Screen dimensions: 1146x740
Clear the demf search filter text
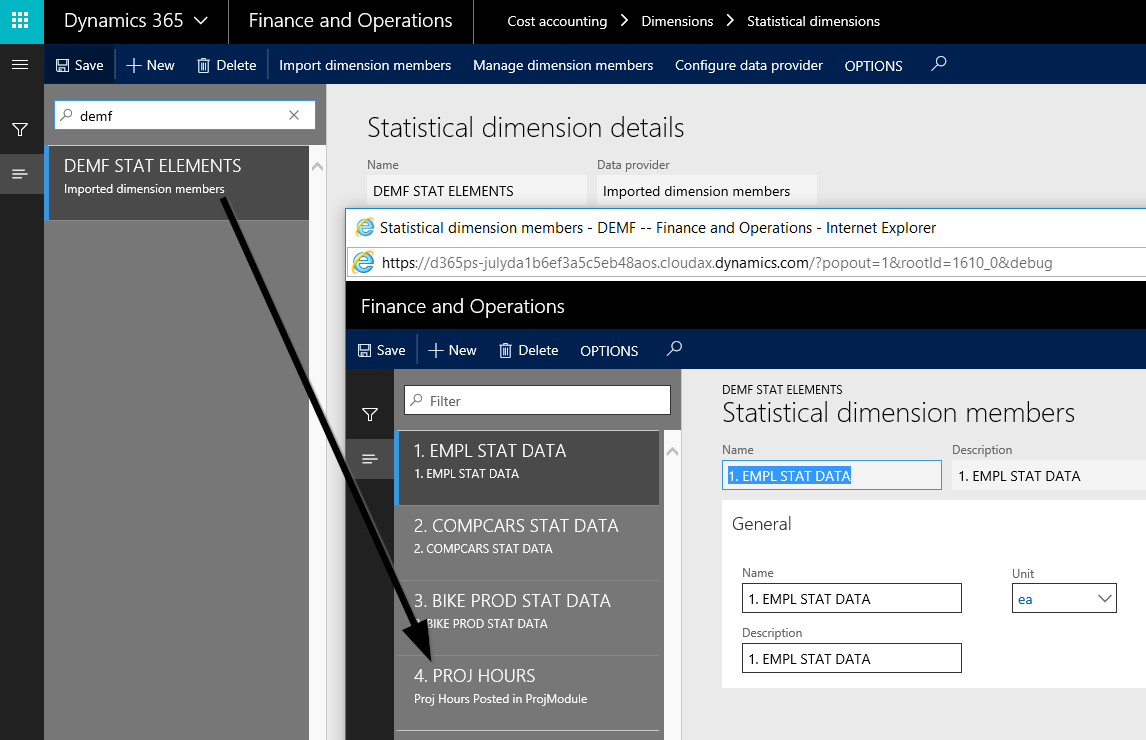[x=294, y=116]
